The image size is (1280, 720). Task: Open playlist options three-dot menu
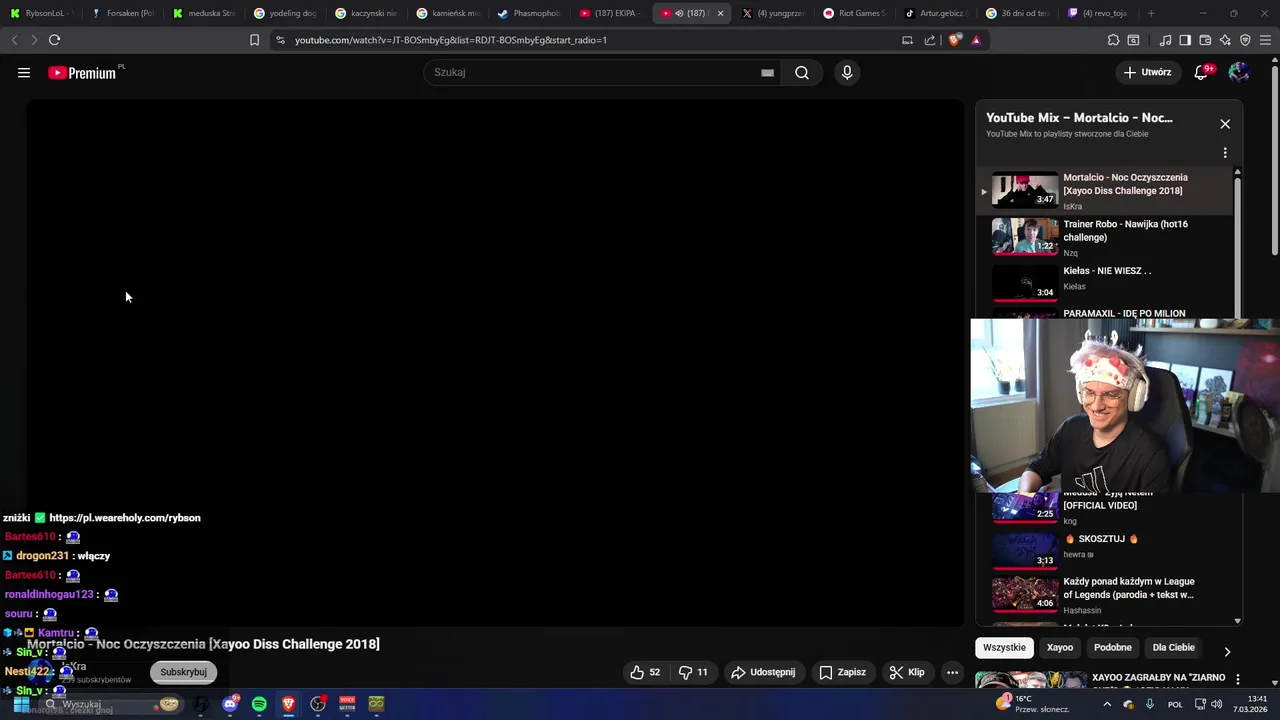click(x=1225, y=153)
